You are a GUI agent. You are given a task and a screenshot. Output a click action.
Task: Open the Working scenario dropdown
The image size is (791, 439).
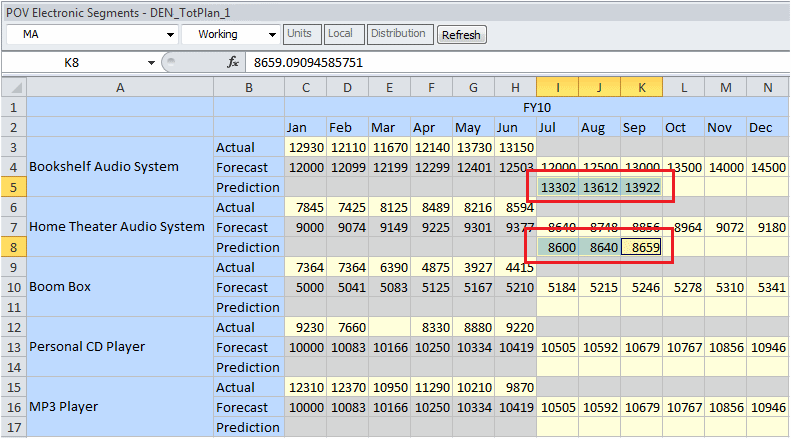272,35
